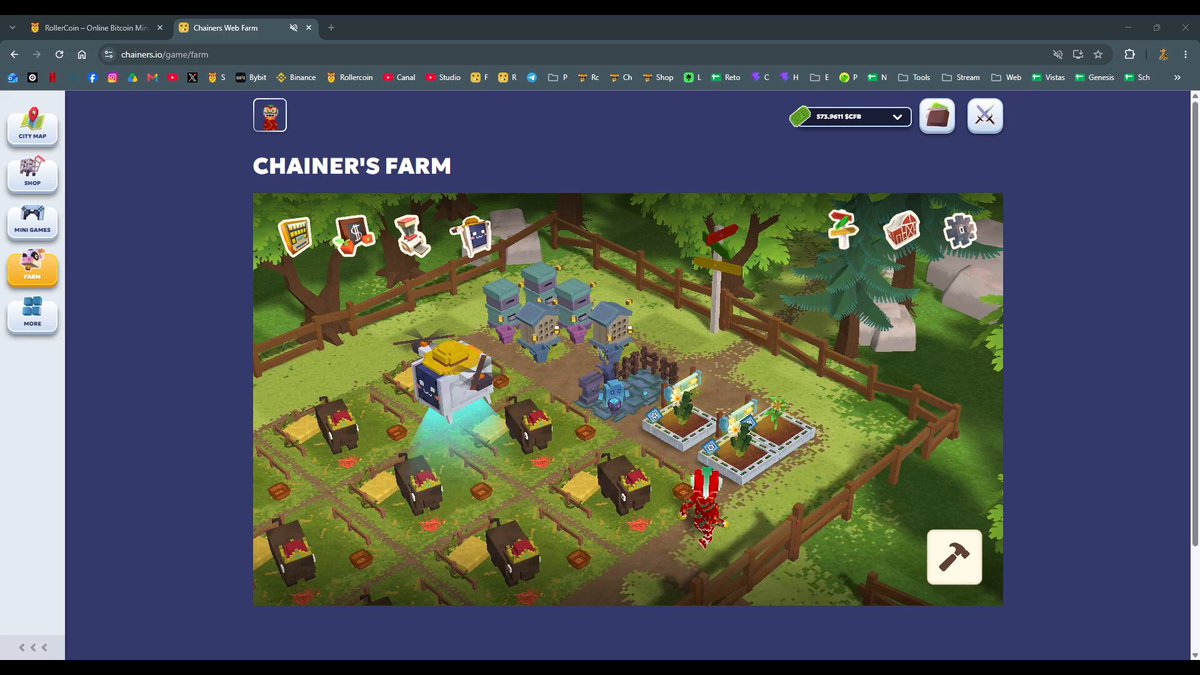1200x675 pixels.
Task: Click the white helicopter robot on farm
Action: tap(452, 378)
